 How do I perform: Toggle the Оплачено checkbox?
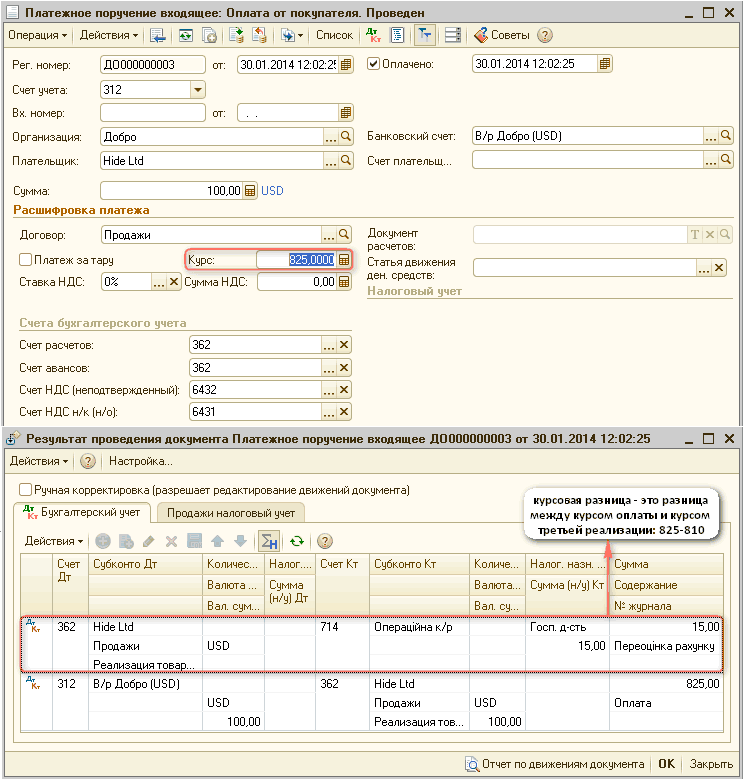coord(374,65)
